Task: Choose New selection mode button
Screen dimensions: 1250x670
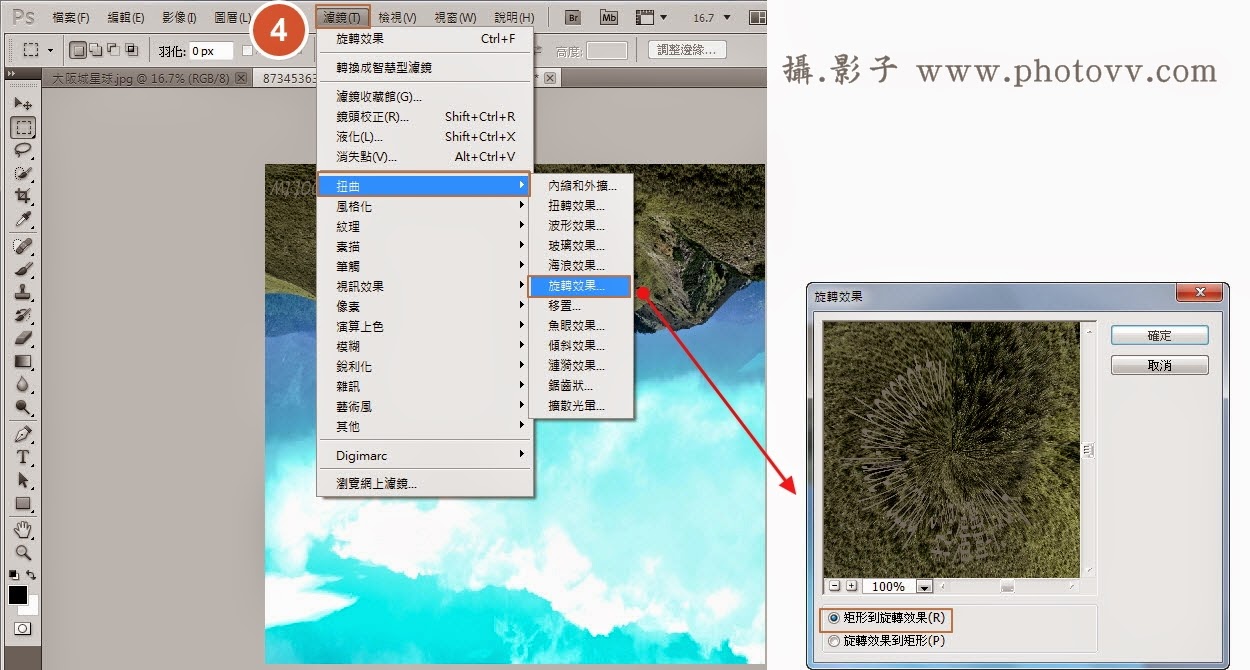Action: coord(79,50)
